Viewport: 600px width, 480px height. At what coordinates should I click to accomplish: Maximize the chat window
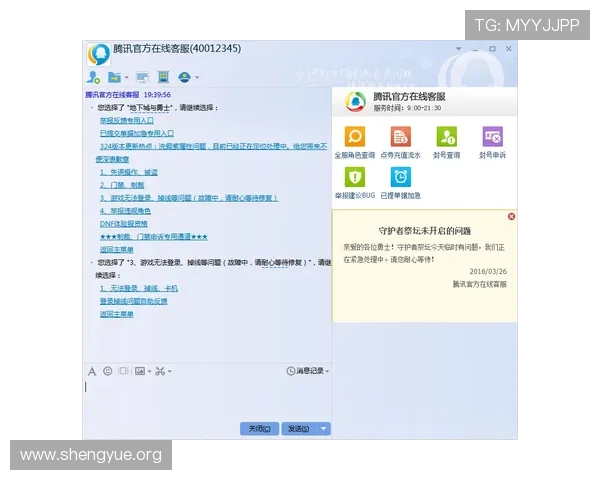492,49
